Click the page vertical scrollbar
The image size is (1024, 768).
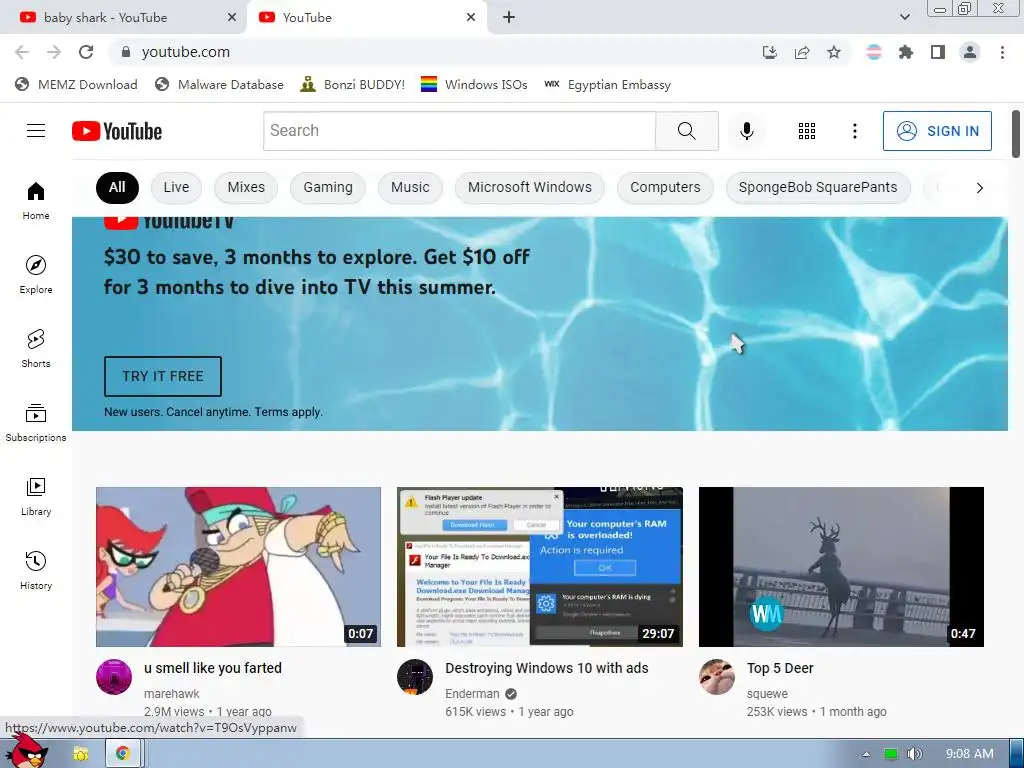click(x=1016, y=134)
